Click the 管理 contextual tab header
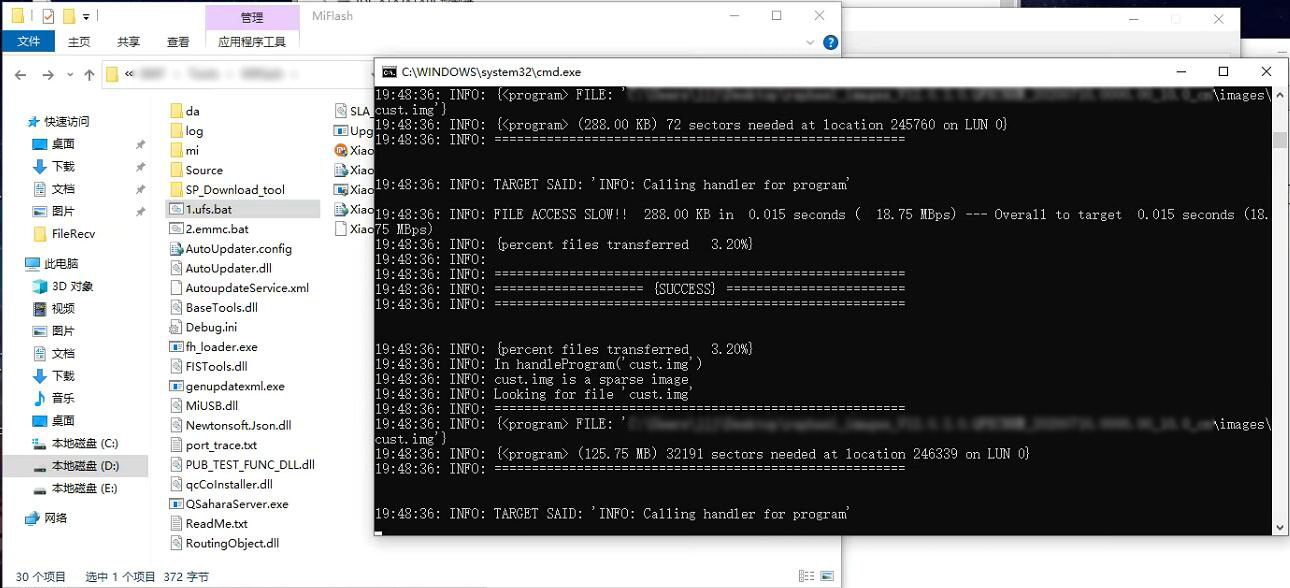Screen dimensions: 1290x588 tap(252, 17)
